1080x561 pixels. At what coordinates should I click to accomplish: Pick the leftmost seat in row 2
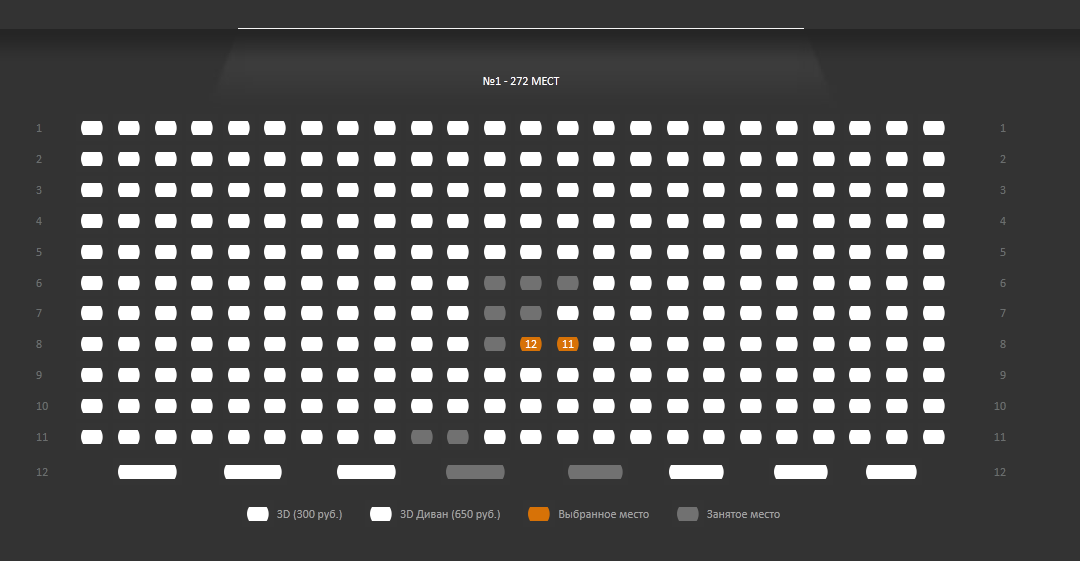coord(92,159)
